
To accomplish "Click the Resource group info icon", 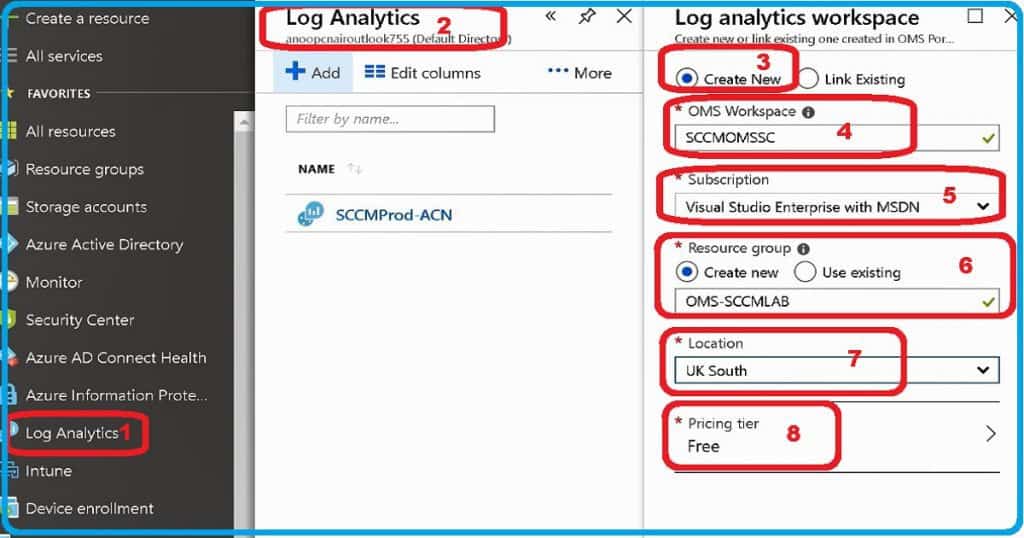I will 804,249.
